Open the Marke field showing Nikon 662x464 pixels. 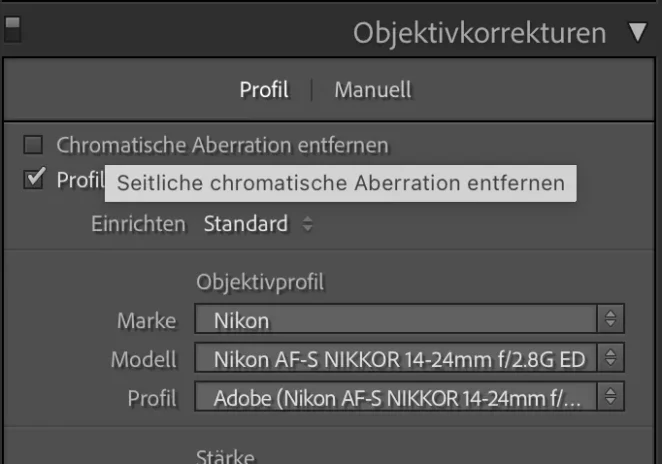tap(409, 319)
